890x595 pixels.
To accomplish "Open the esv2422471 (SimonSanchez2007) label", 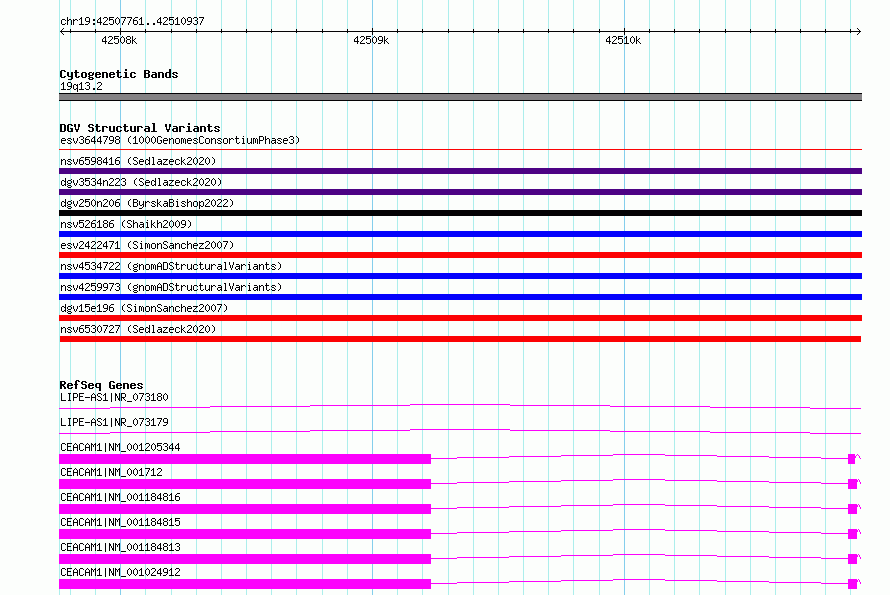I will click(x=147, y=245).
